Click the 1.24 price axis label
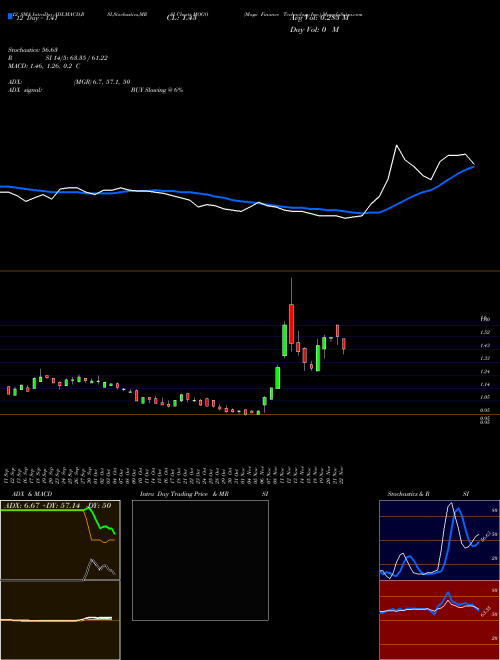Viewport: 500px width, 660px height. coord(485,372)
